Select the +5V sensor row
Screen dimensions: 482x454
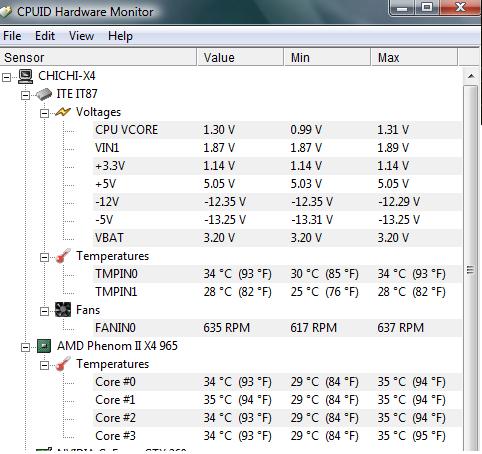point(277,184)
